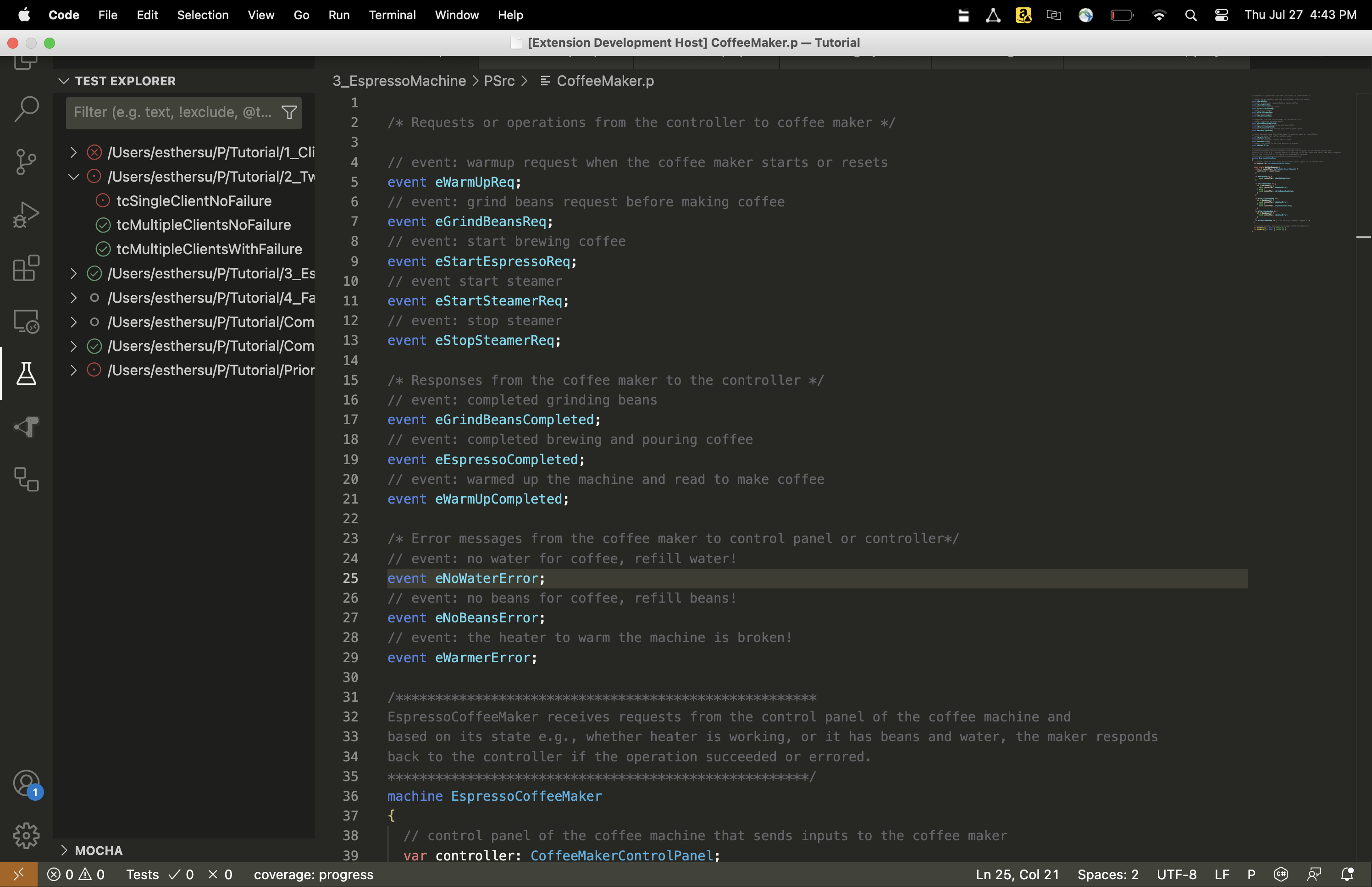Expand the Tutorial/3_Es test folder
Viewport: 1372px width, 887px height.
[74, 274]
